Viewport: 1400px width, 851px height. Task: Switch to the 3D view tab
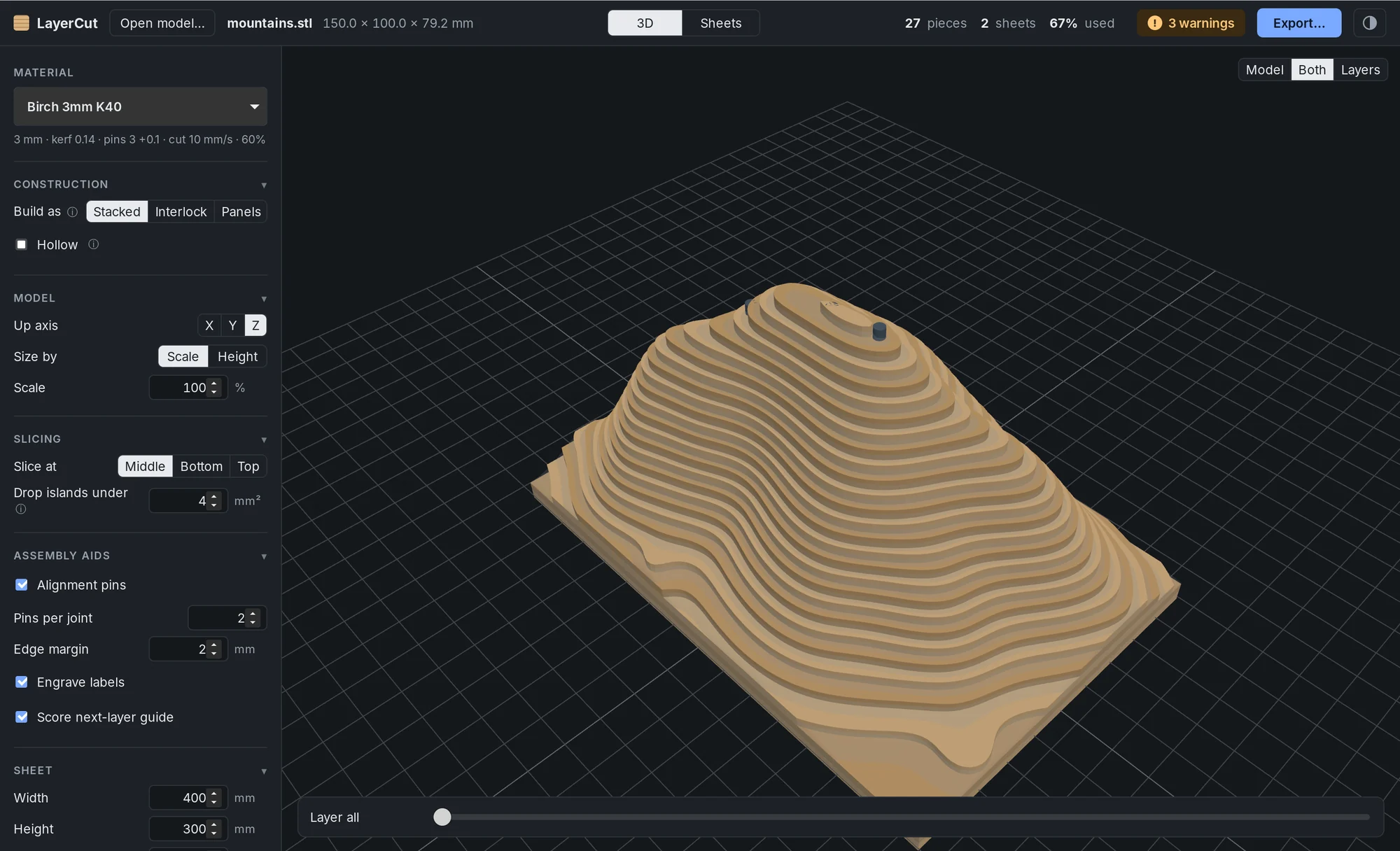645,23
